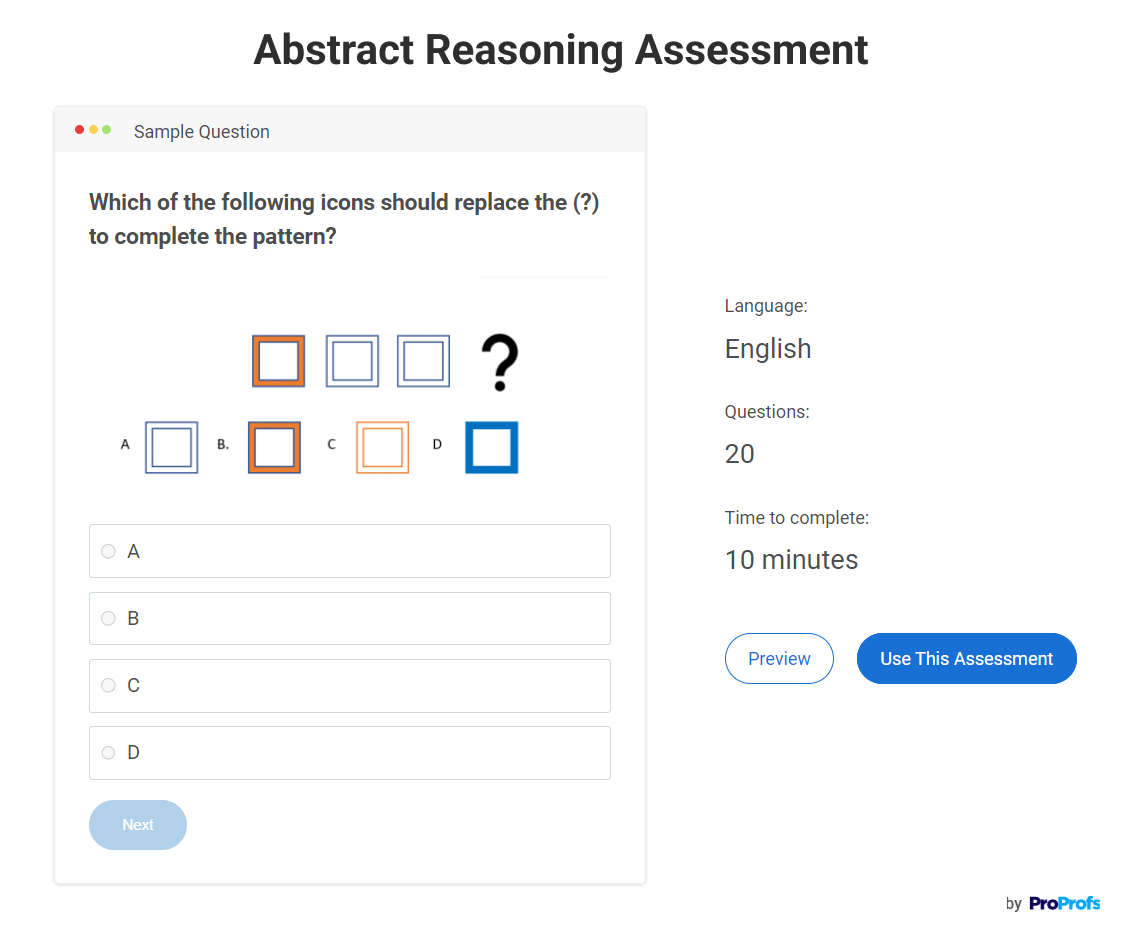Click the yellow dot in the window header
1121x928 pixels.
(x=93, y=130)
